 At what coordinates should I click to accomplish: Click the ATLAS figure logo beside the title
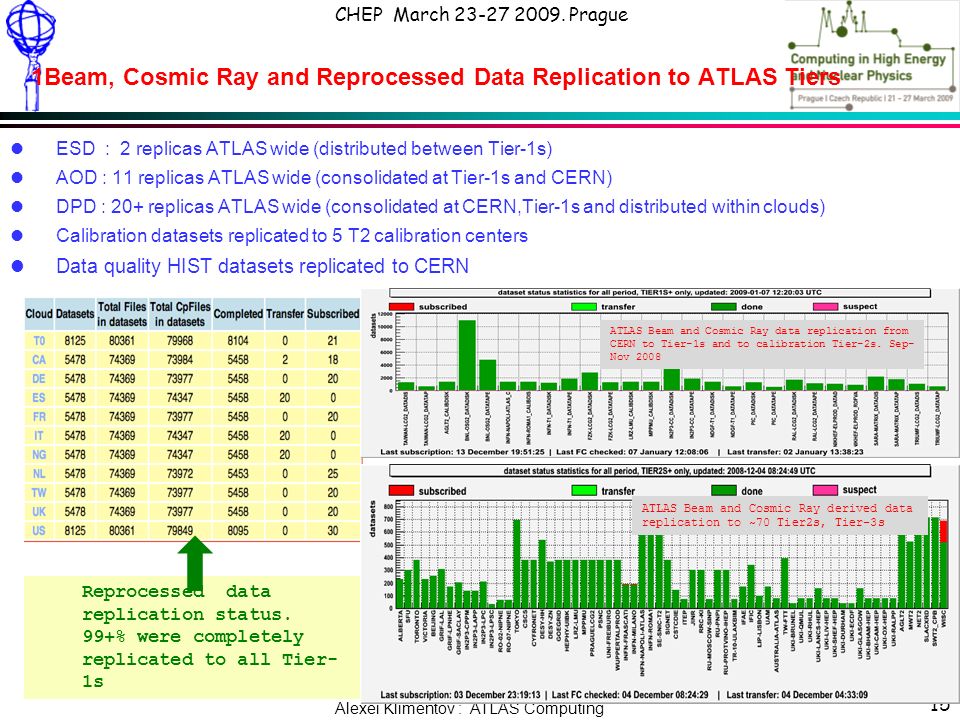(29, 55)
